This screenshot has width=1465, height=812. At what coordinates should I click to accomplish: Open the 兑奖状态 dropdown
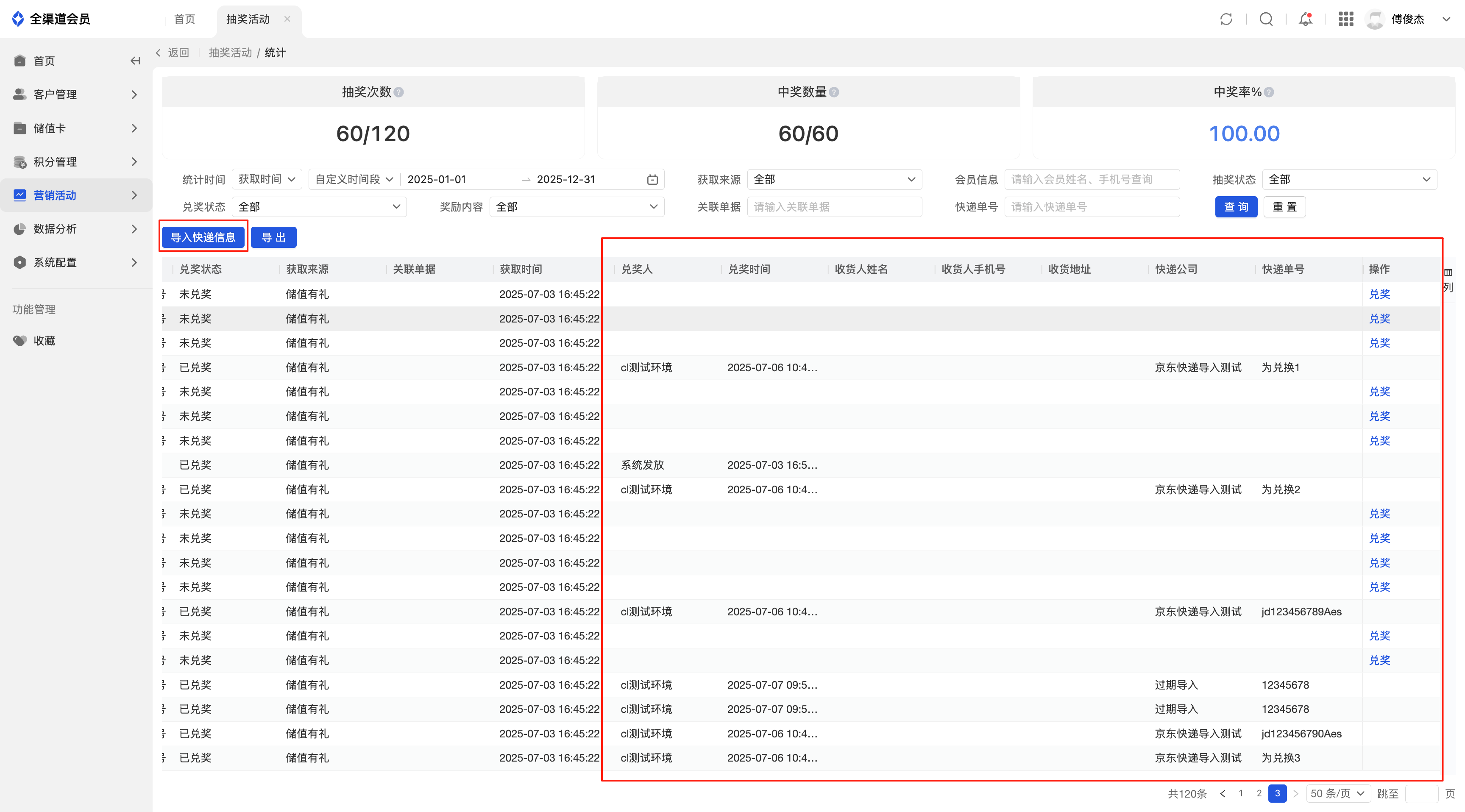pyautogui.click(x=319, y=207)
